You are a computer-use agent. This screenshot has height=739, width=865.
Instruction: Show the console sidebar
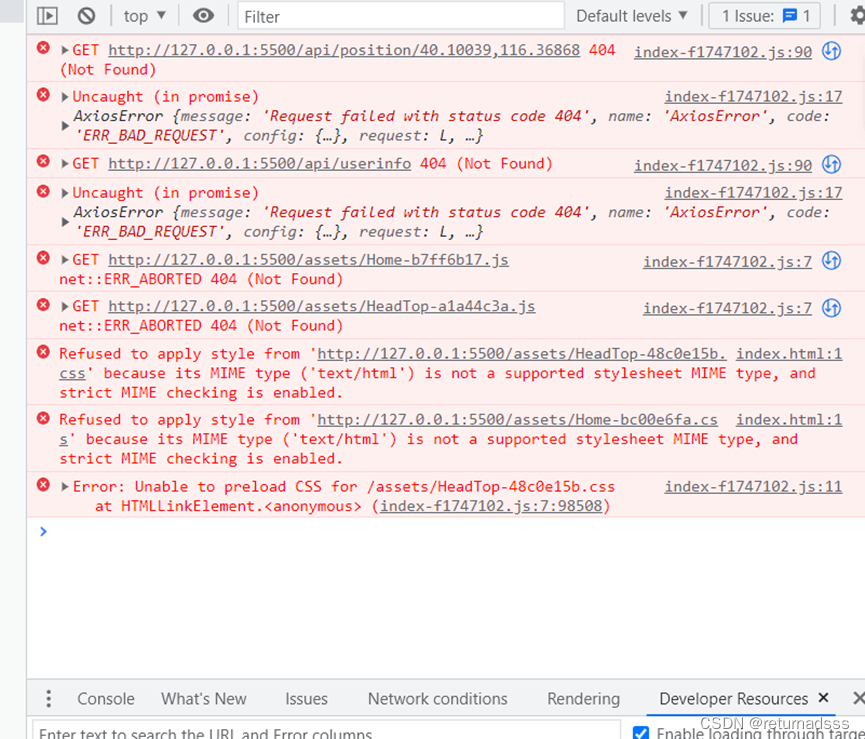(45, 15)
